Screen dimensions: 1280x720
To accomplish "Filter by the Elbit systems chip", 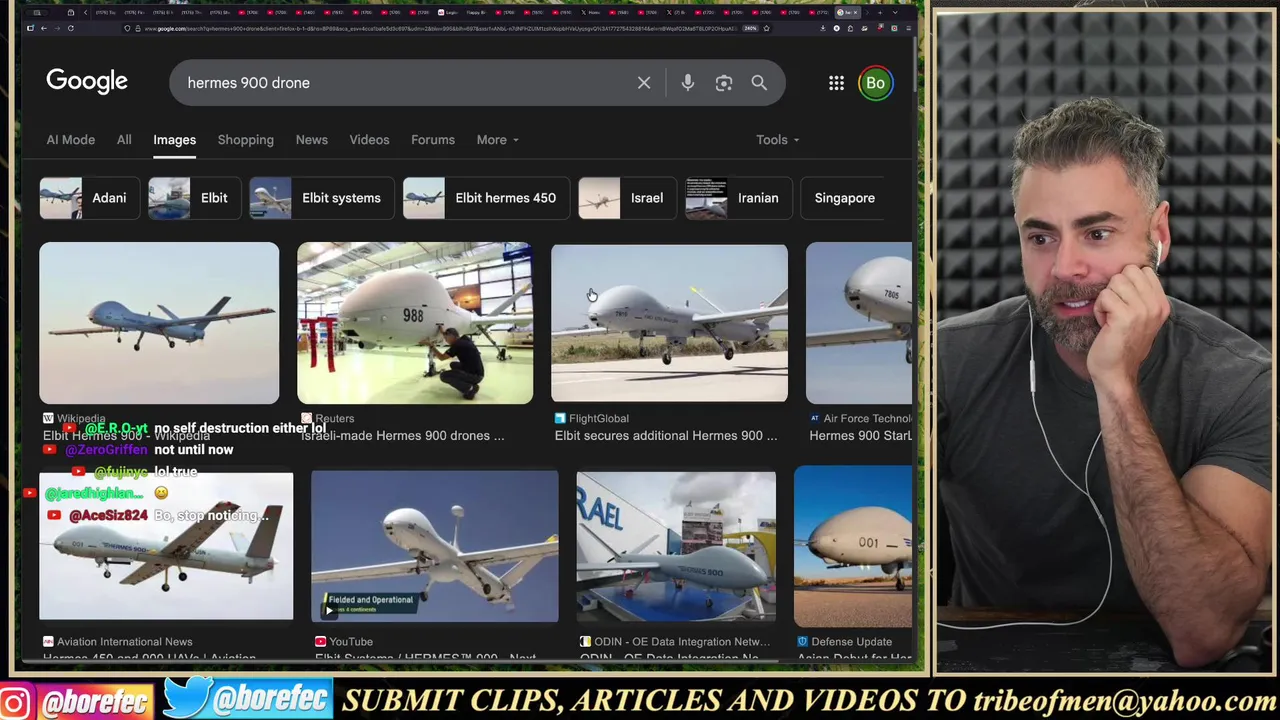I will tap(320, 198).
